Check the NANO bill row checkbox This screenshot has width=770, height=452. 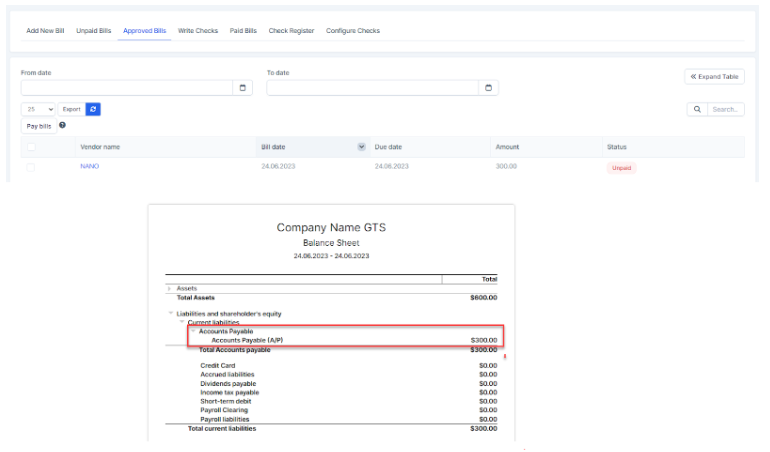pos(30,168)
